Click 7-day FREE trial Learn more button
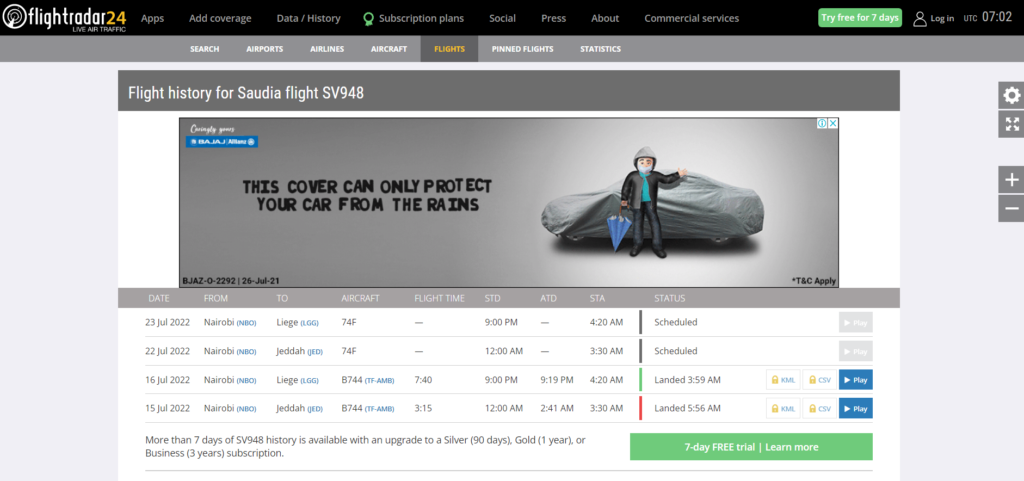The height and width of the screenshot is (481, 1024). coord(751,447)
